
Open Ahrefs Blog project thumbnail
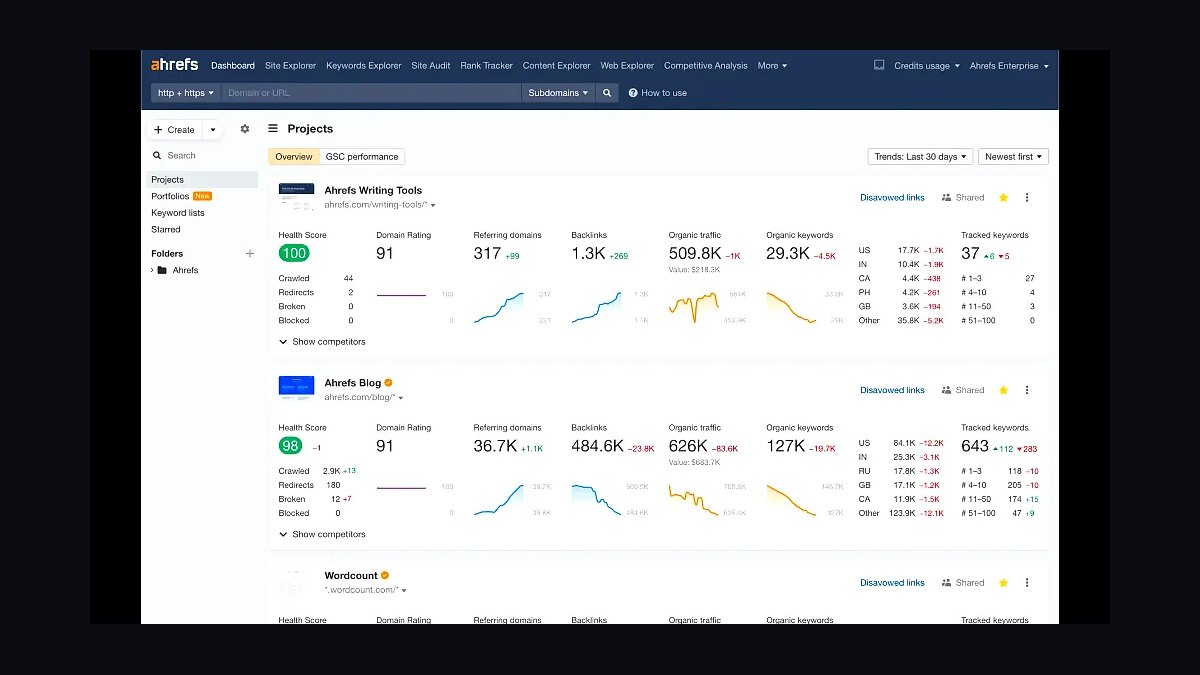(296, 389)
